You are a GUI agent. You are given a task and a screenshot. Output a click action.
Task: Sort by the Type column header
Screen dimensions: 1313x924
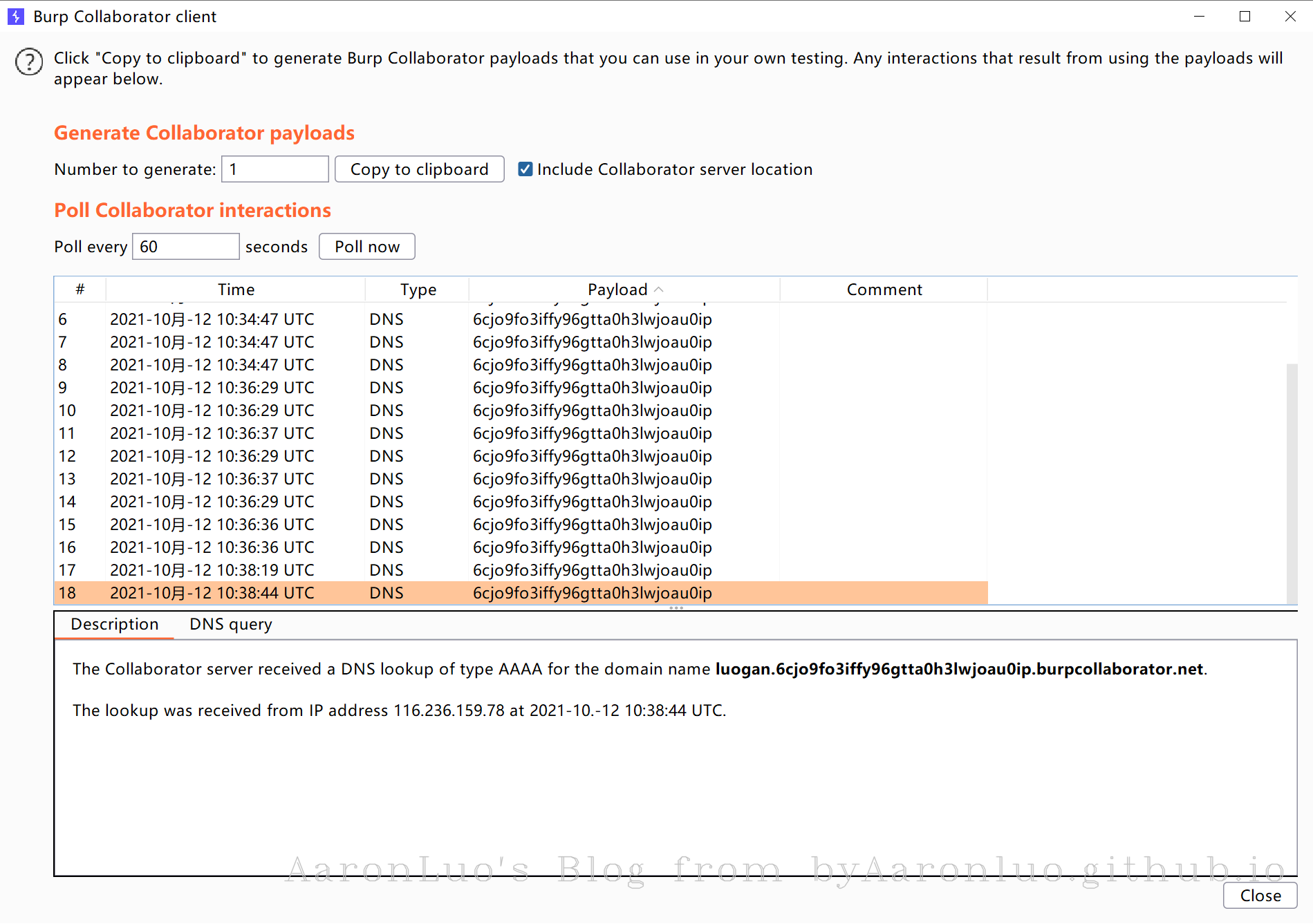pyautogui.click(x=418, y=290)
